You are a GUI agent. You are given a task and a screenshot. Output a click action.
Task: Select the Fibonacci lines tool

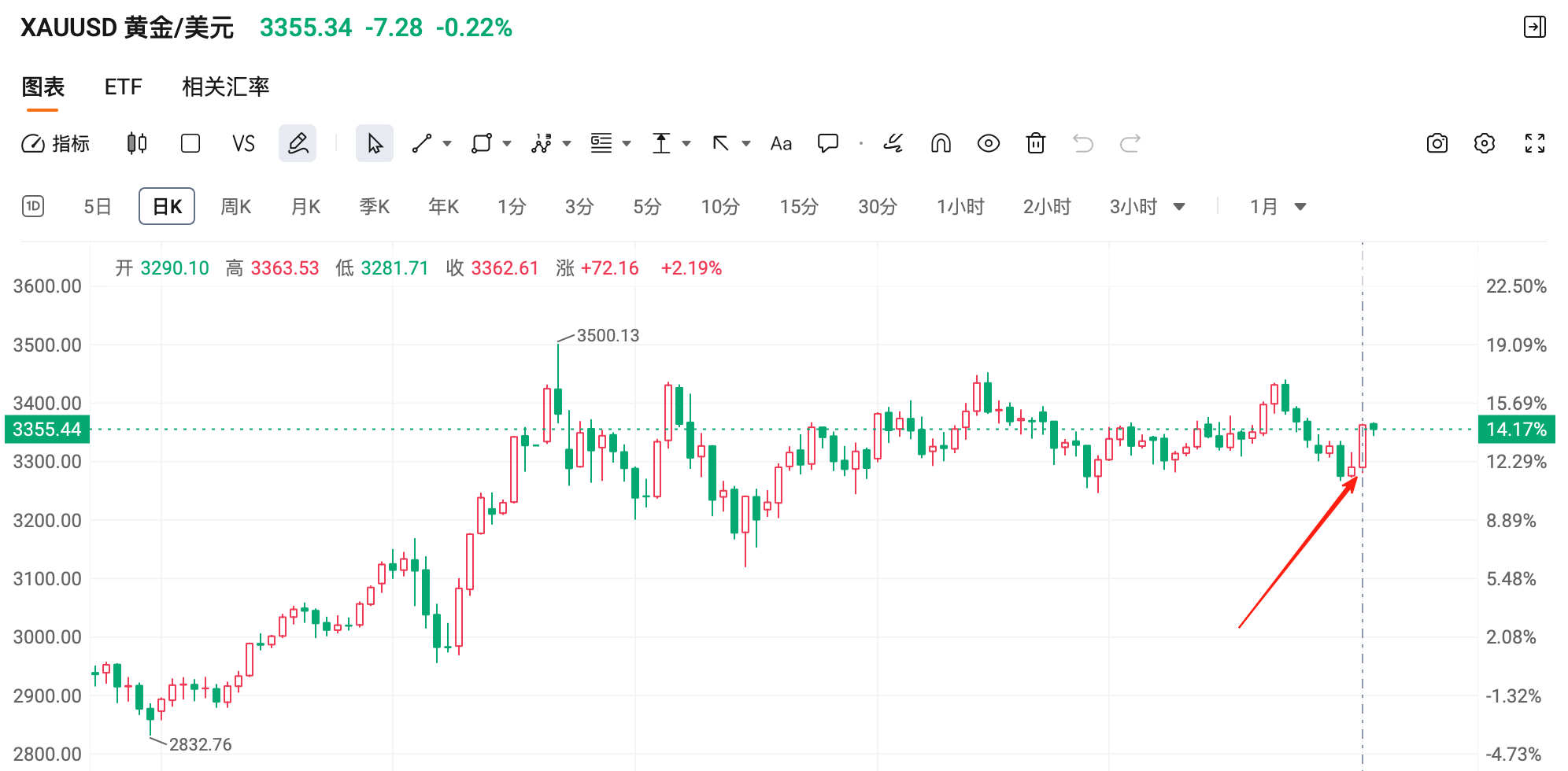[601, 143]
